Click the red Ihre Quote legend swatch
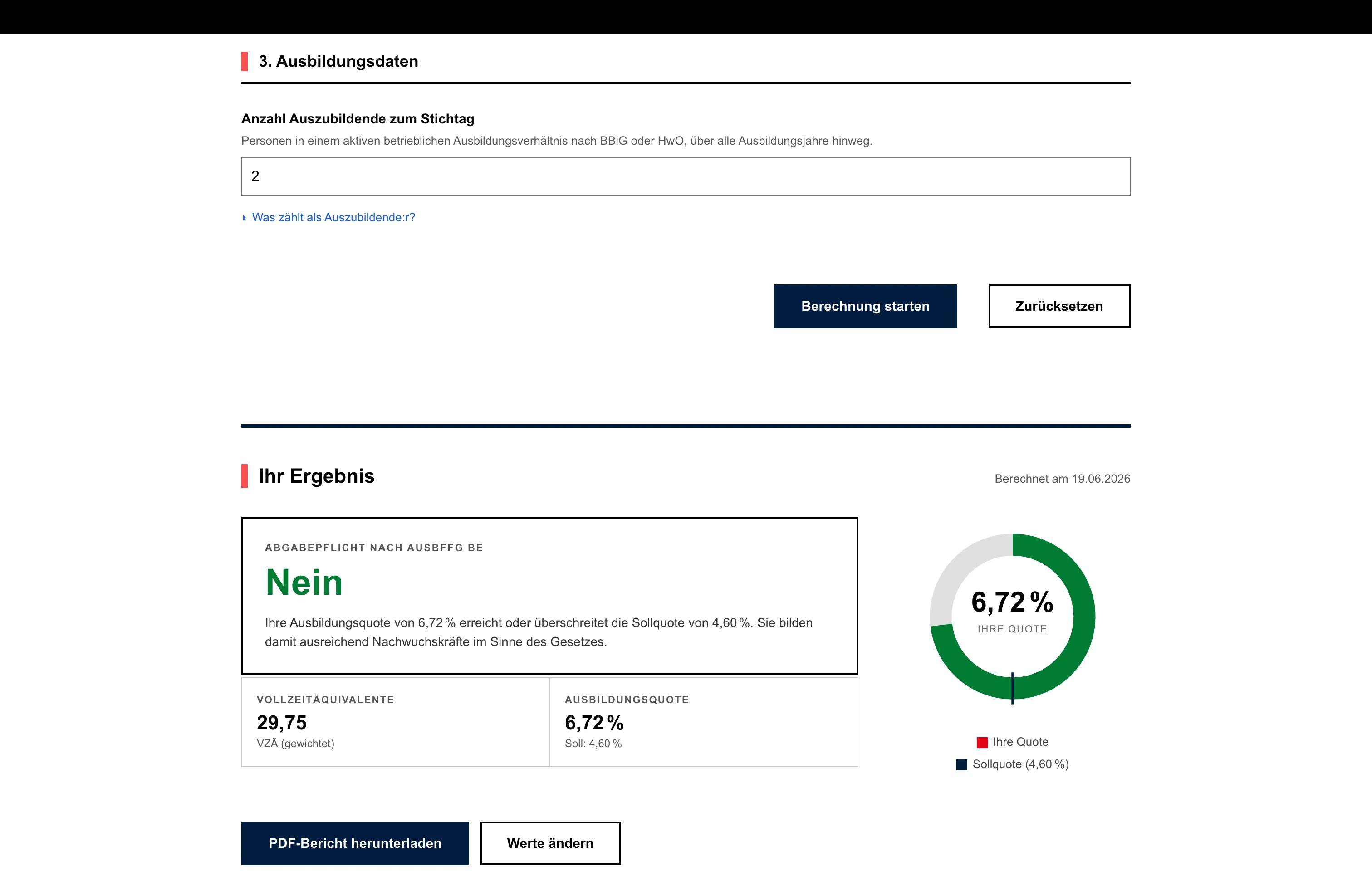The height and width of the screenshot is (891, 1372). point(982,742)
